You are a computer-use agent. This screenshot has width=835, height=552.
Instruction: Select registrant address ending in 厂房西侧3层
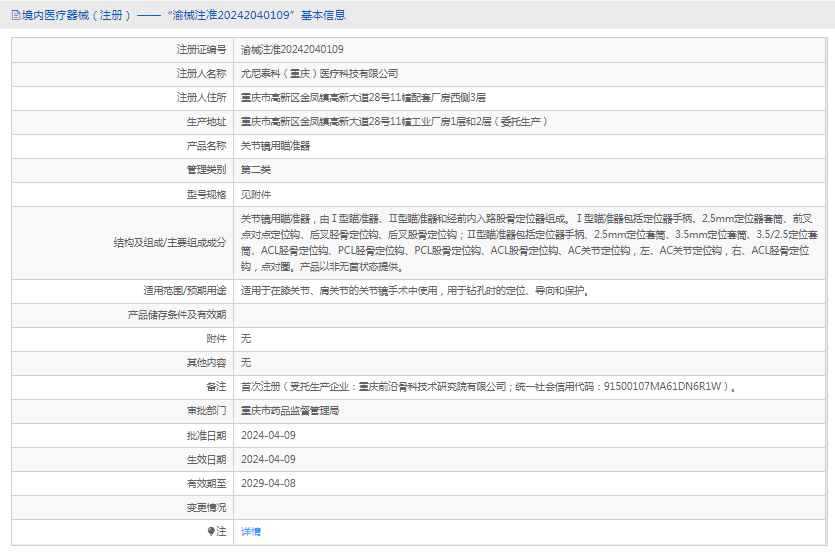pos(363,98)
